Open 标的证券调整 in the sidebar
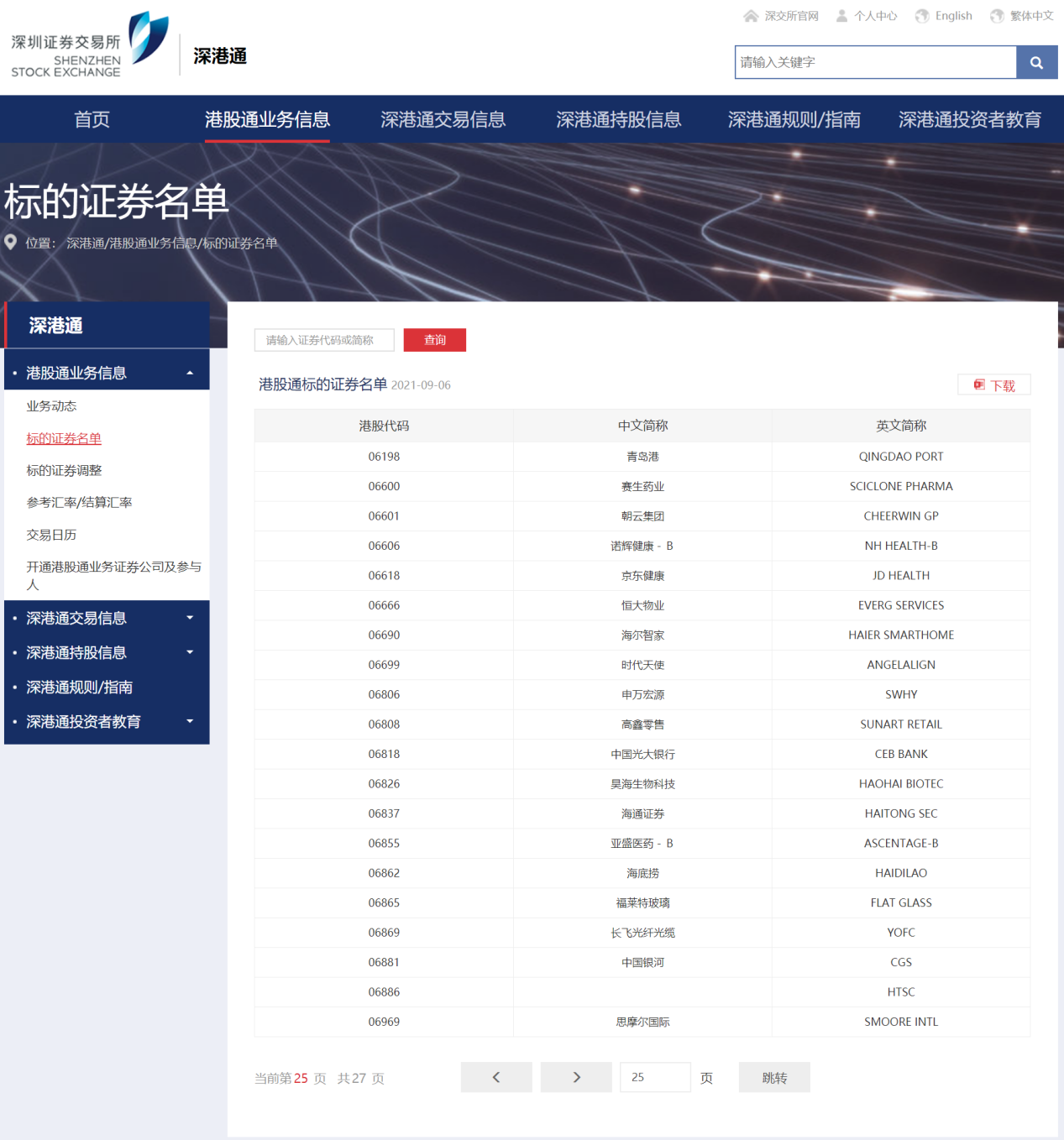This screenshot has width=1064, height=1140. pos(64,470)
